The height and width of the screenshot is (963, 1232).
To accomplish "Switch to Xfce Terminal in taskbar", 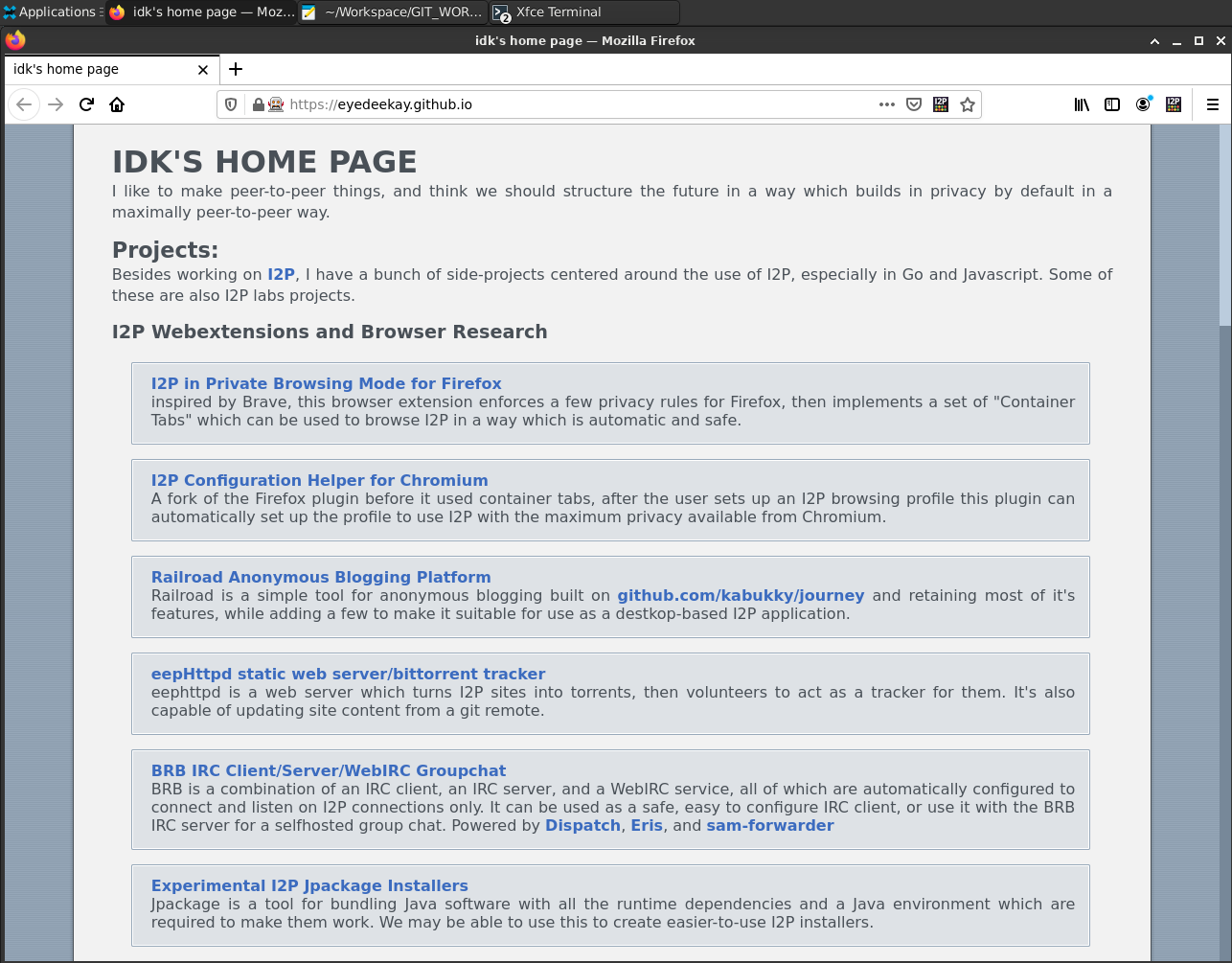I will tap(584, 12).
